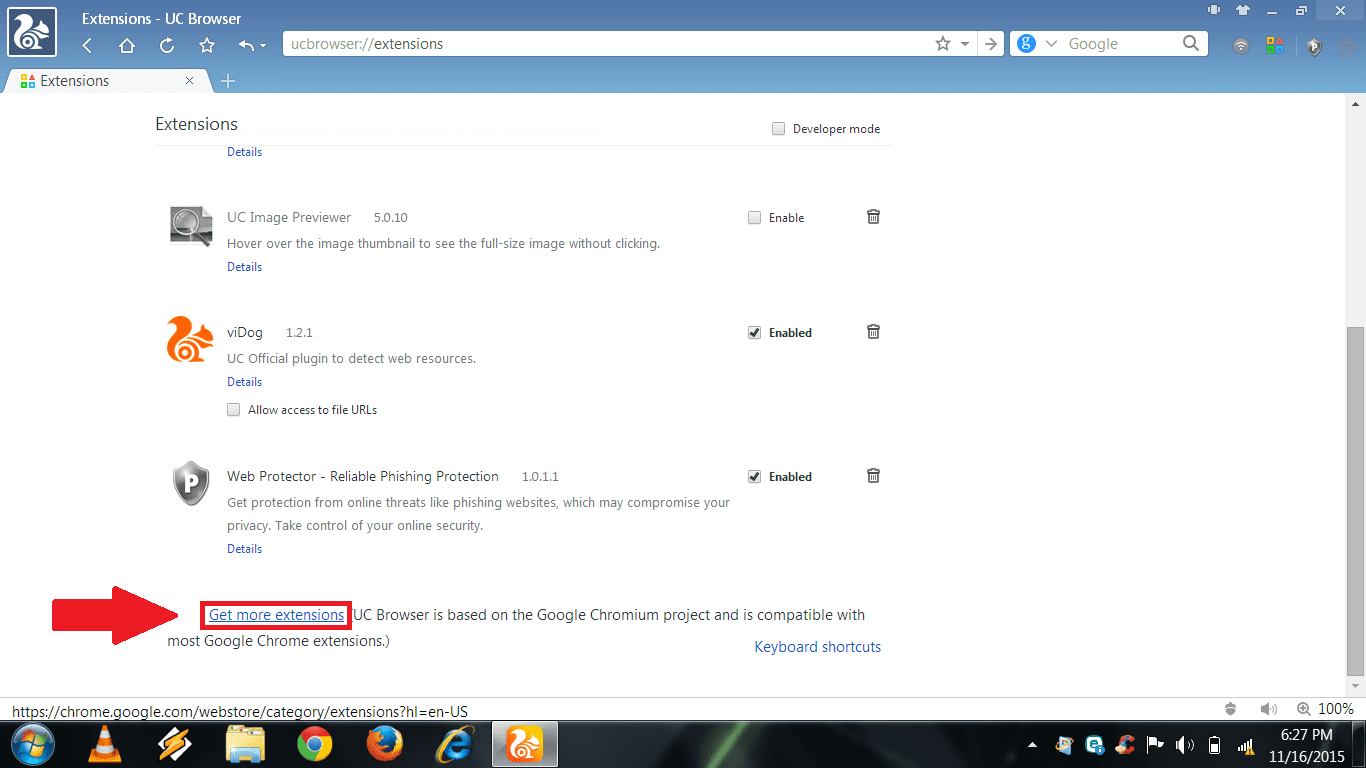Remove viDog with its trash icon
Viewport: 1366px width, 768px height.
[x=873, y=332]
